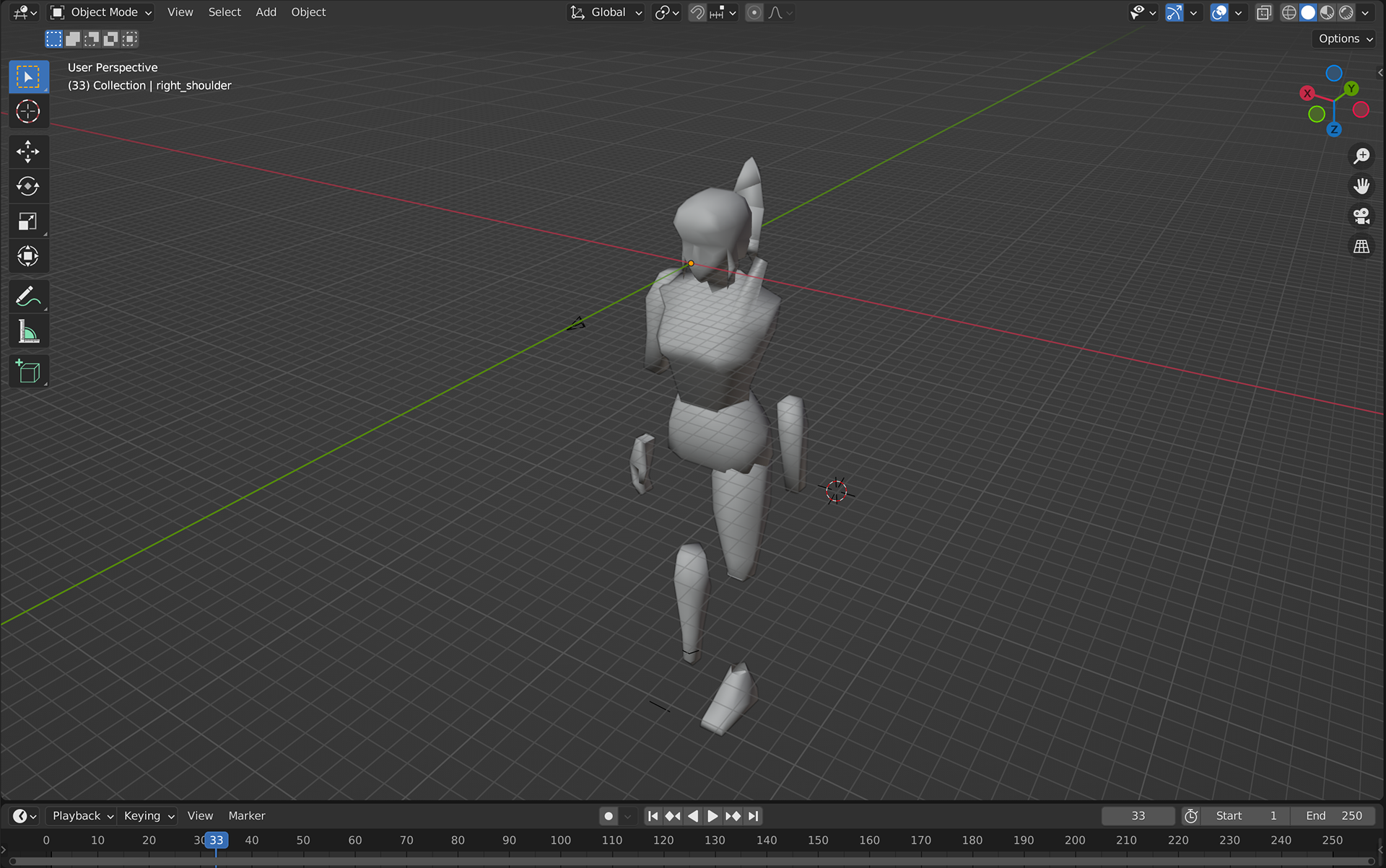Toggle the camera view icon
The width and height of the screenshot is (1386, 868).
click(x=1361, y=216)
